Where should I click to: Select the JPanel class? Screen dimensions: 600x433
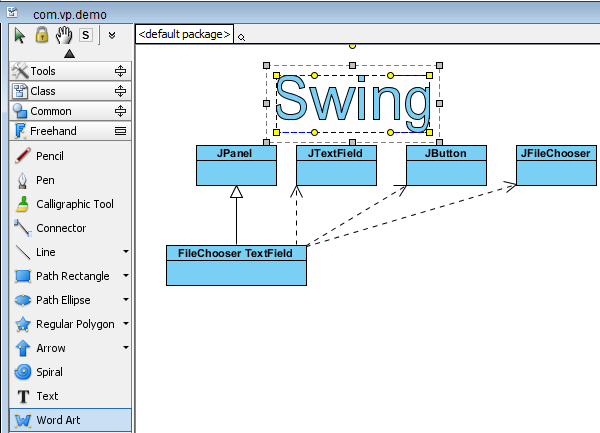(236, 165)
